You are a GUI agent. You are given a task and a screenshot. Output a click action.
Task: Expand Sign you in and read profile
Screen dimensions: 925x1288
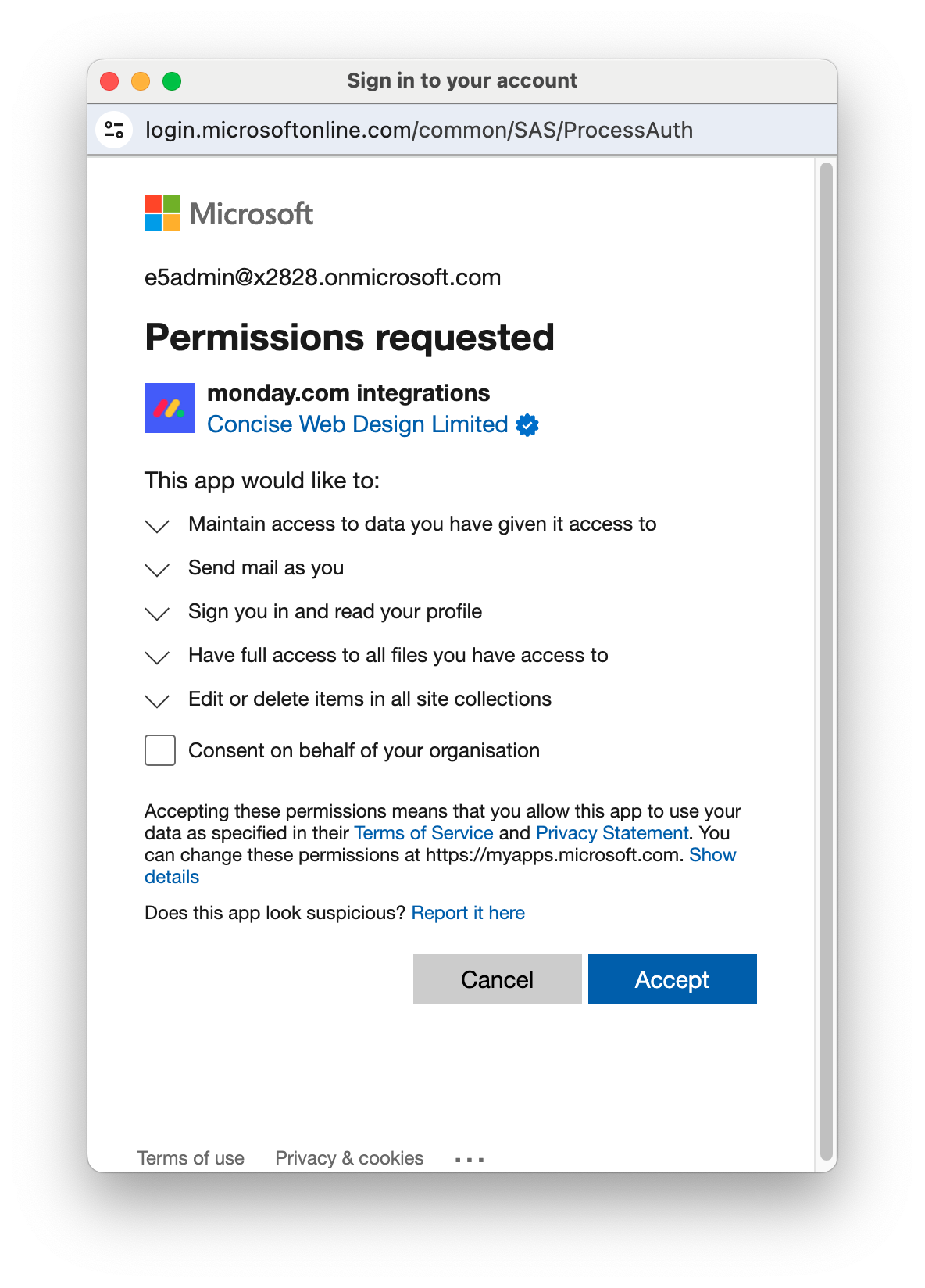(158, 613)
